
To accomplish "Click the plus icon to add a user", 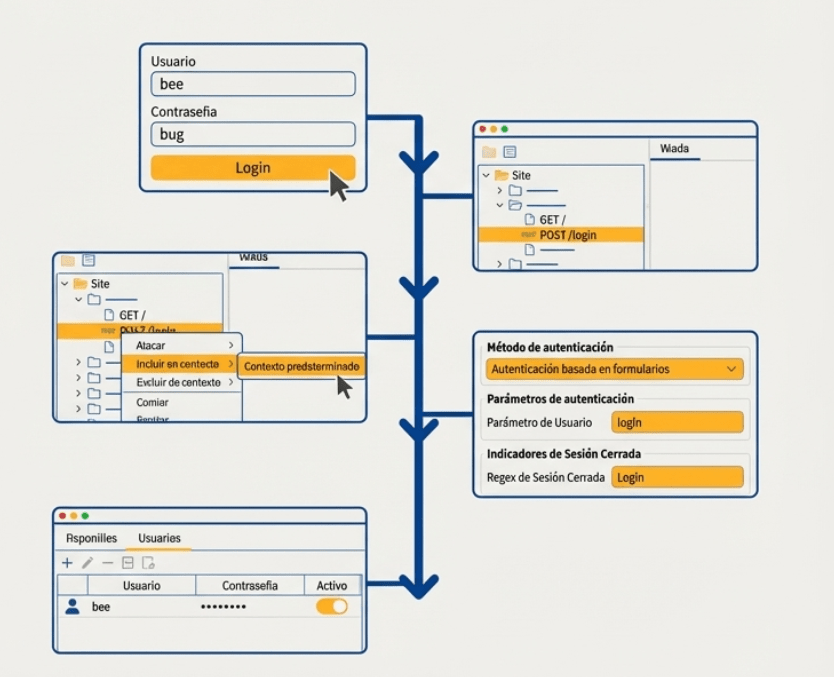I will (x=68, y=563).
